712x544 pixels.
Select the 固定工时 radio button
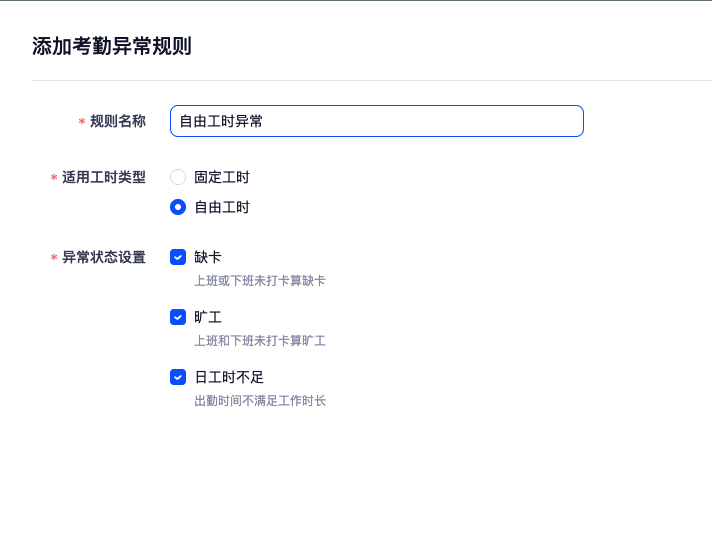[178, 177]
